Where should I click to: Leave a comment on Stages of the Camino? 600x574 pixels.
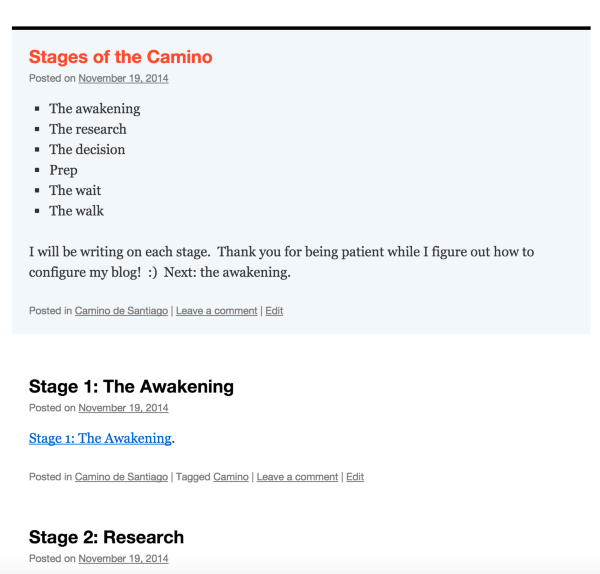(216, 311)
